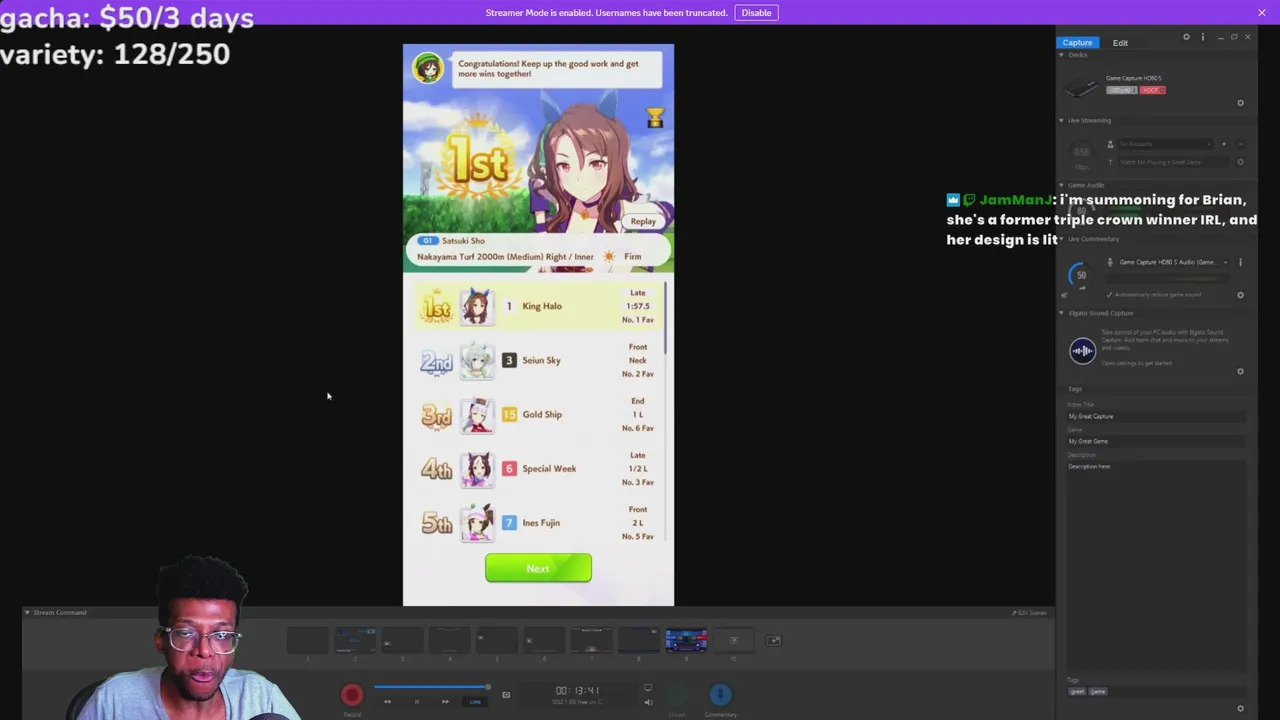Open commentary audio device dropdown

[x=1174, y=262]
